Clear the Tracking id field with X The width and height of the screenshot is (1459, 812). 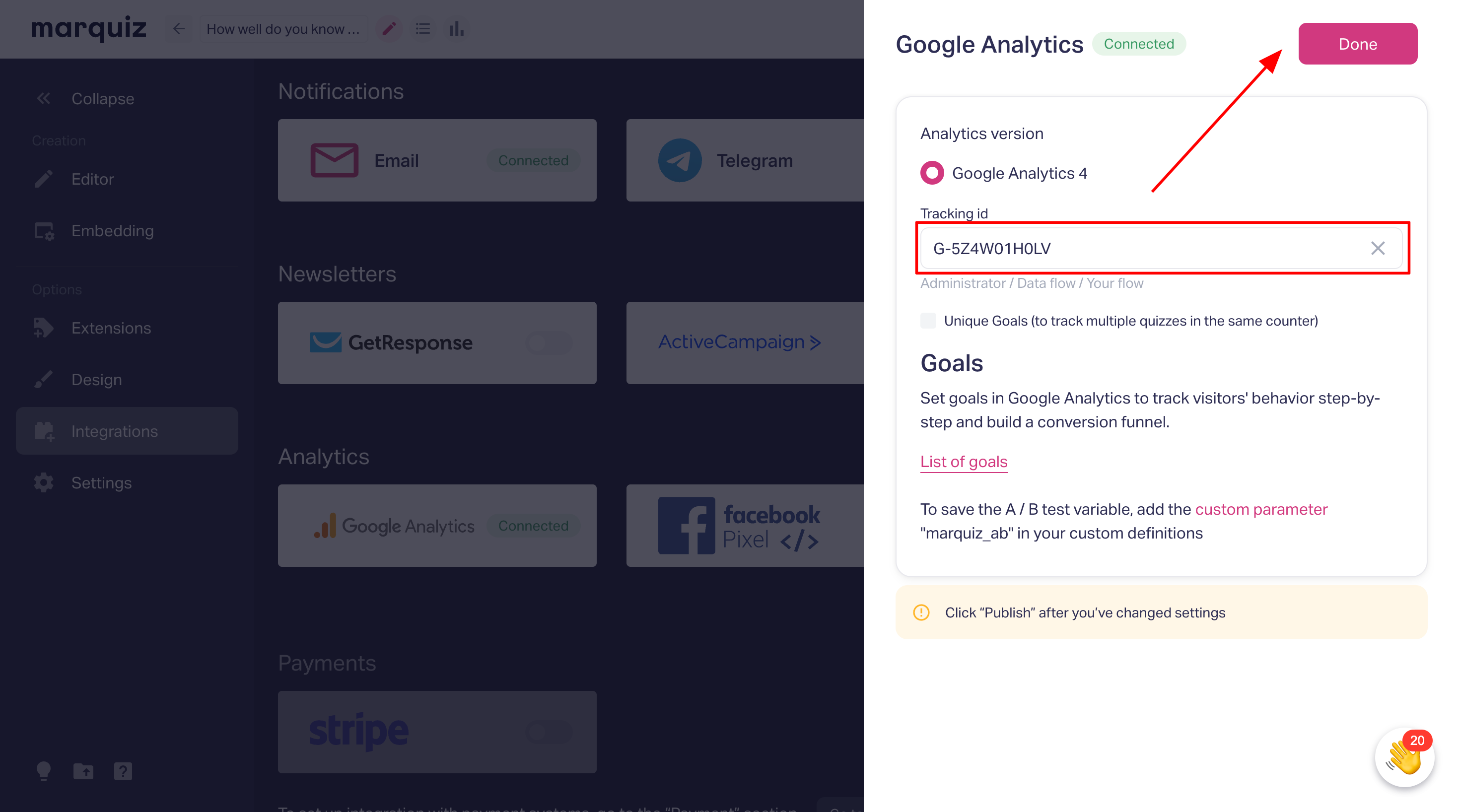point(1378,248)
